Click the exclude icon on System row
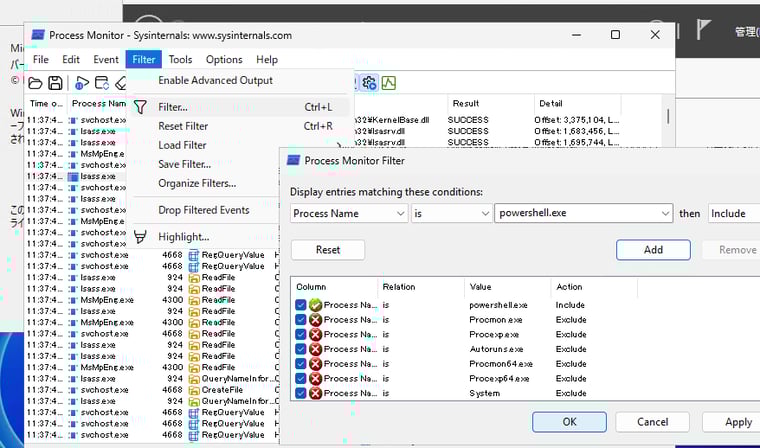Viewport: 760px width, 448px height. tap(316, 393)
